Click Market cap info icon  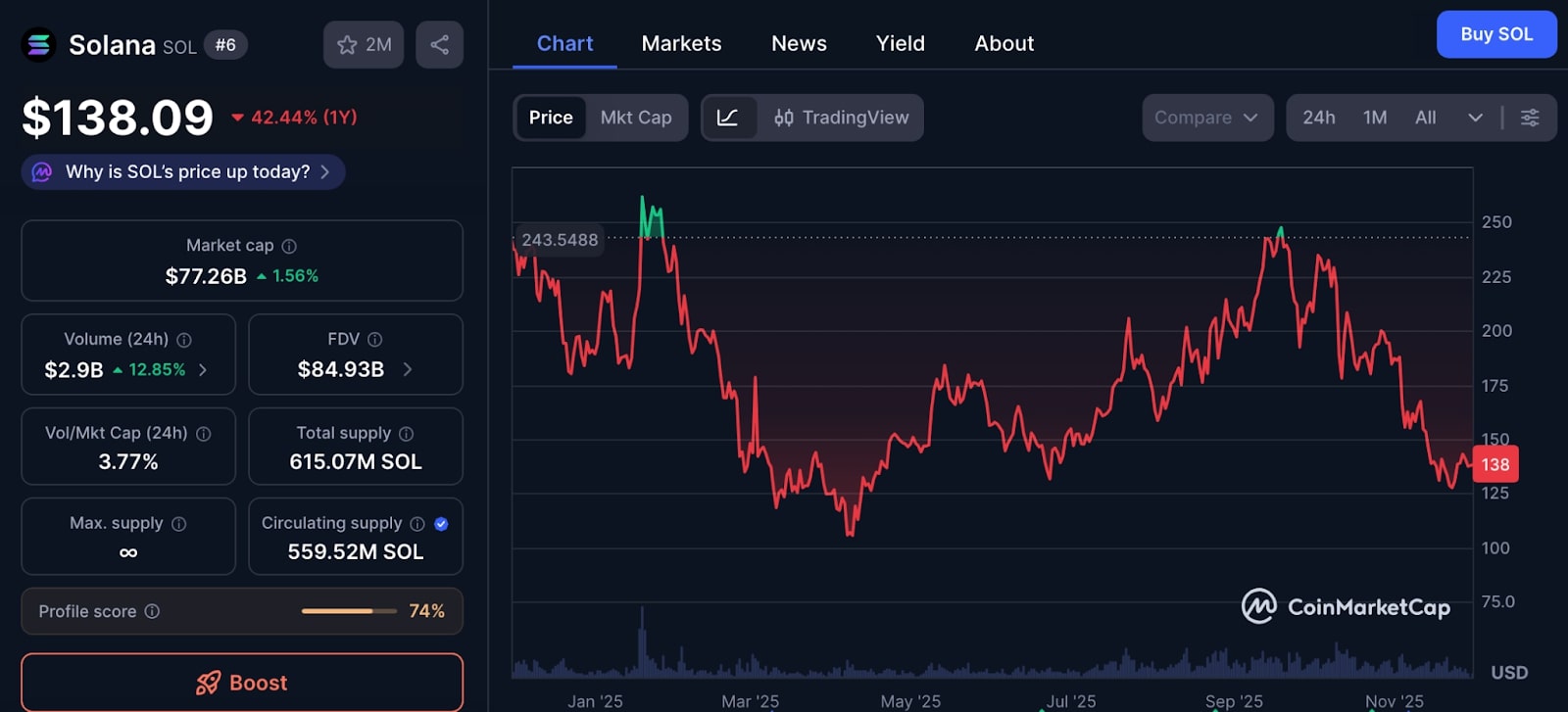click(x=289, y=246)
